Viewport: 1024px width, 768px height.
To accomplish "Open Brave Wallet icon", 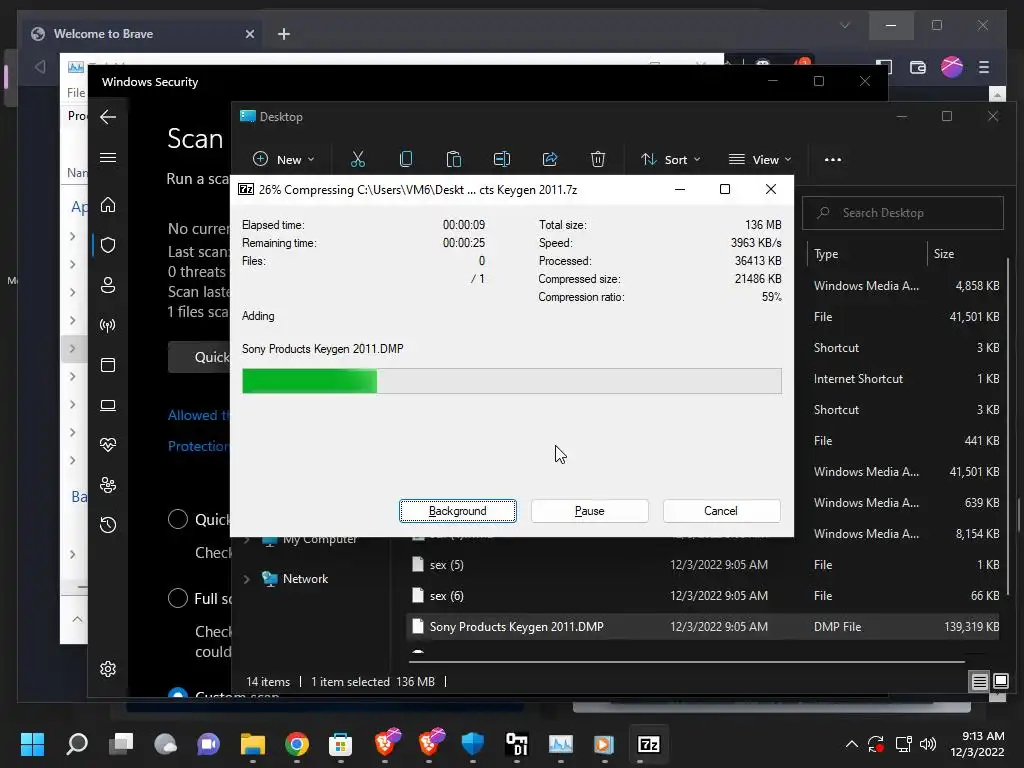I will (918, 67).
